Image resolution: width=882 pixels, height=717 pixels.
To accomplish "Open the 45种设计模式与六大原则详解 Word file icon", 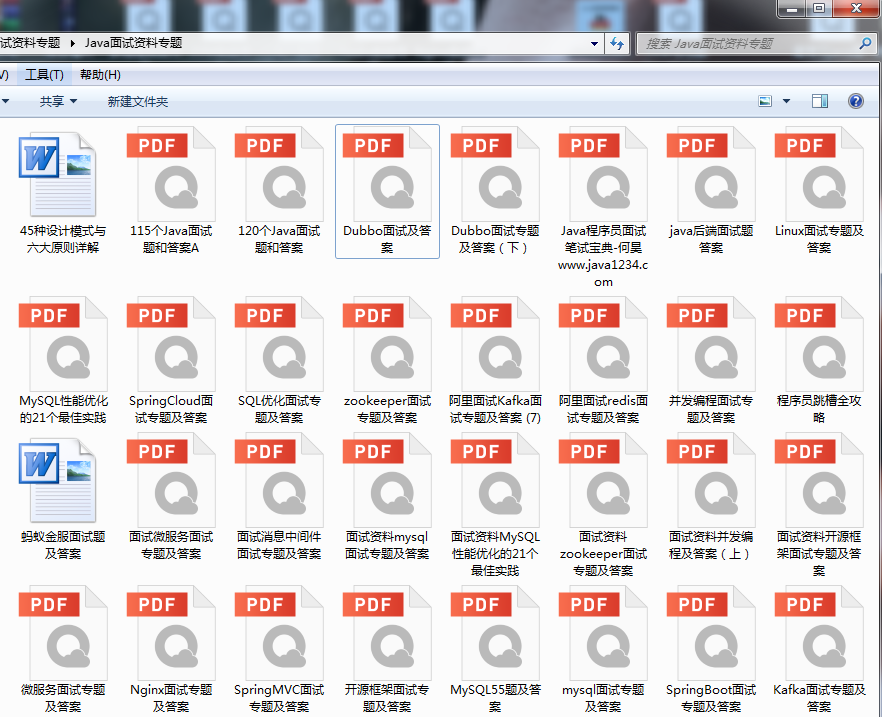I will (x=58, y=174).
